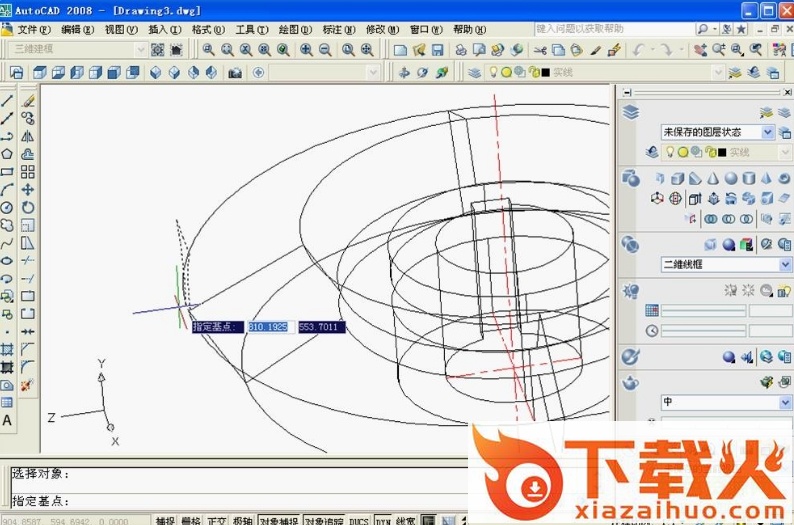Open the 帮助(H) menu
This screenshot has width=794, height=525.
click(x=469, y=29)
